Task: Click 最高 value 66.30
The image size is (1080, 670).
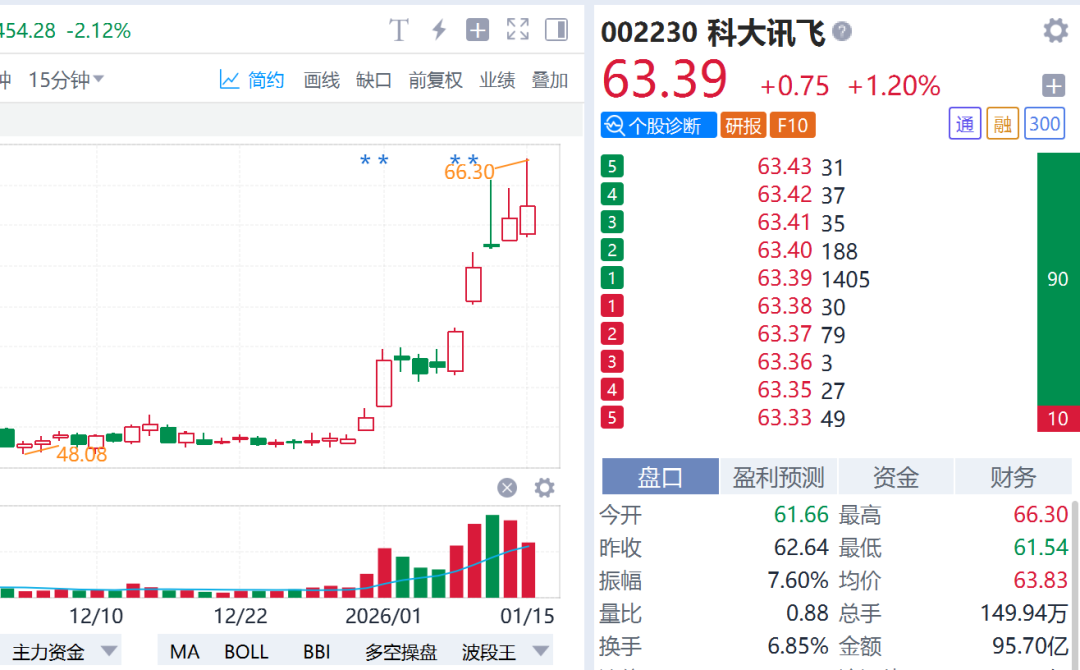Action: [1040, 514]
